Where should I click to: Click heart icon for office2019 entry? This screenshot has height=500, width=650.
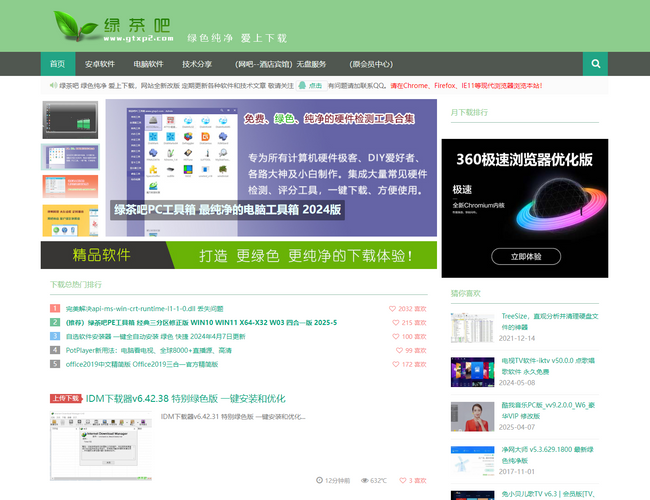pos(396,365)
